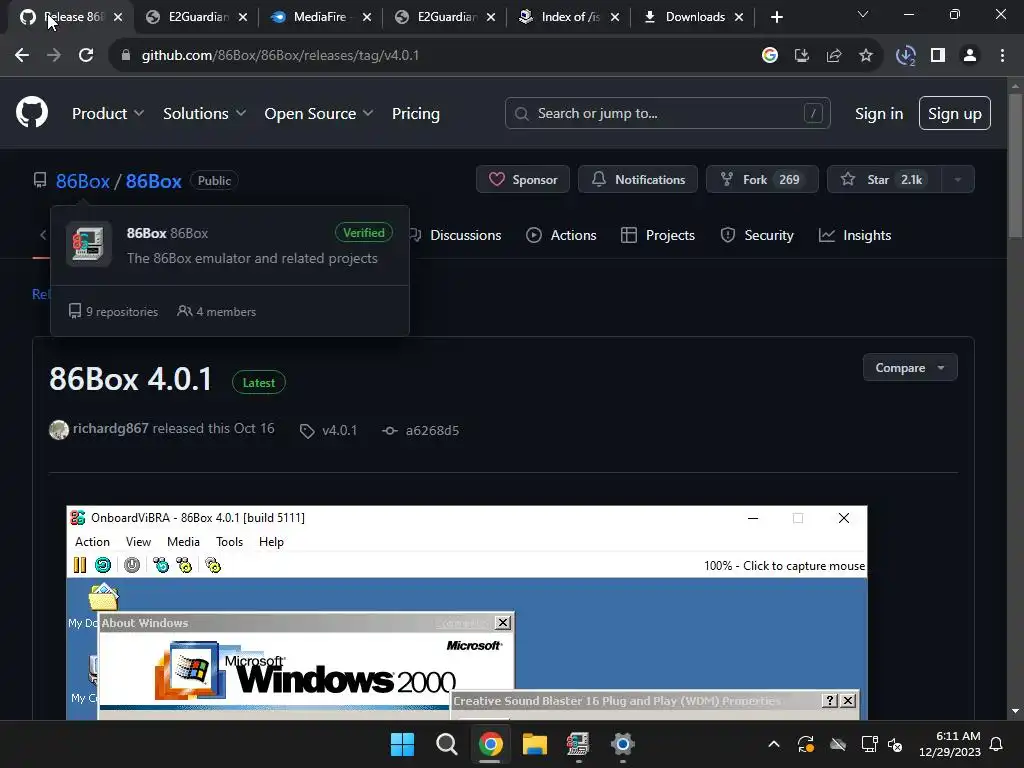Open the notification bell in the tray
Viewport: 1024px width, 768px height.
[x=997, y=744]
